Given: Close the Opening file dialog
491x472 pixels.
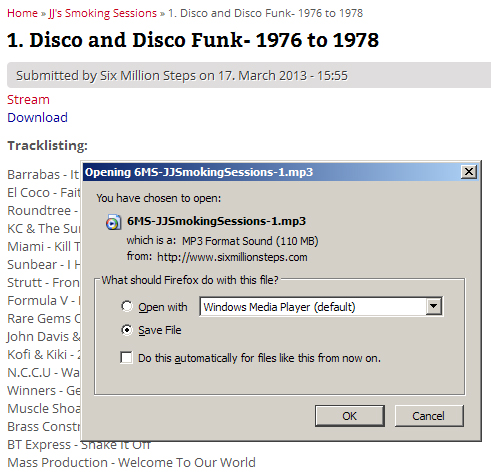Looking at the screenshot, I should point(469,172).
